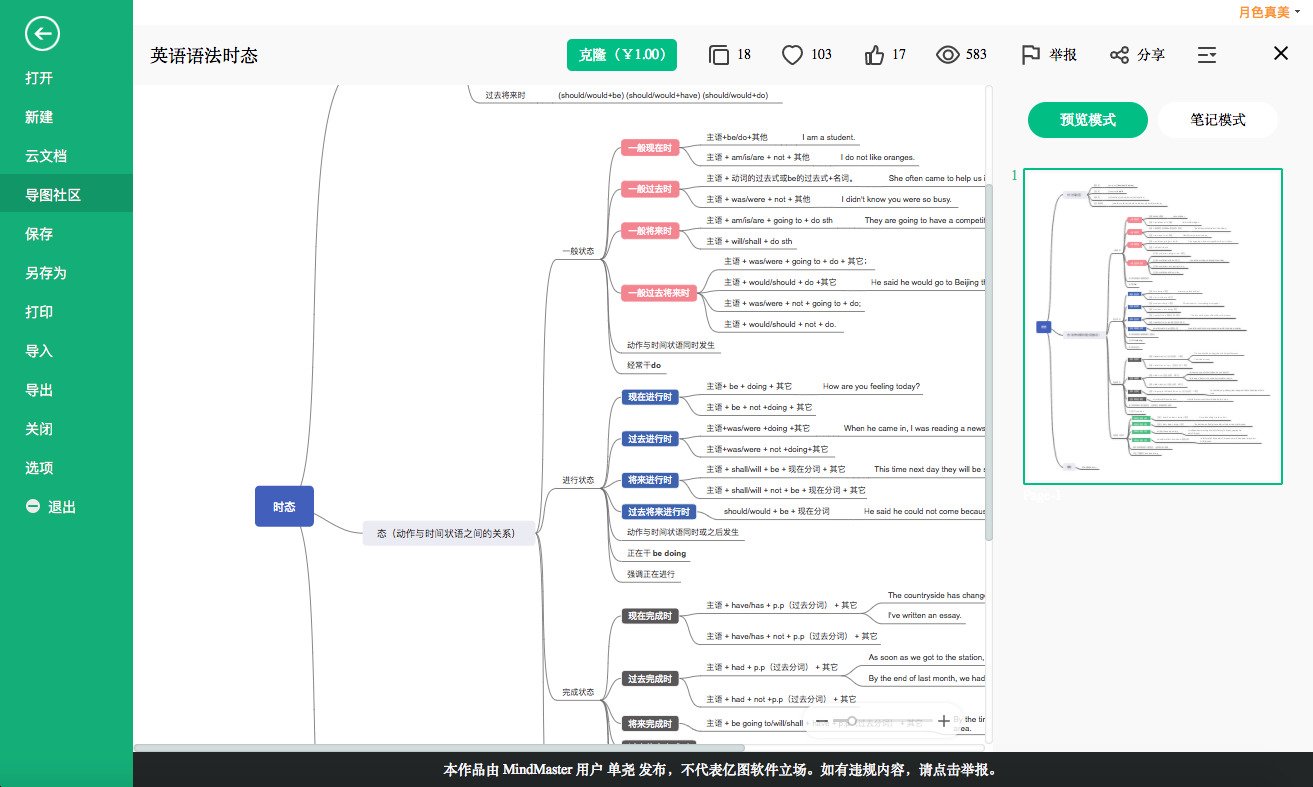Click the flag report icon

coord(1030,55)
